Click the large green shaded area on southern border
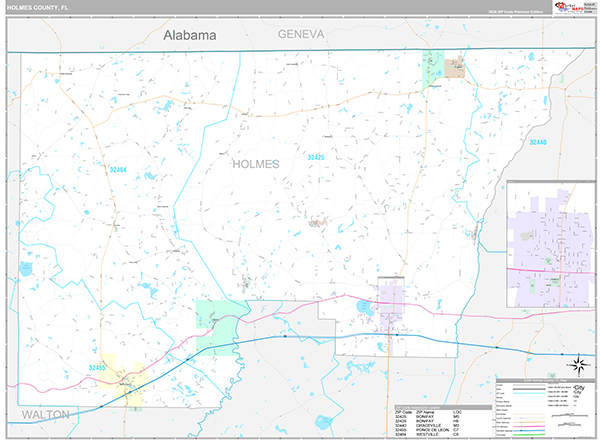 tap(220, 327)
